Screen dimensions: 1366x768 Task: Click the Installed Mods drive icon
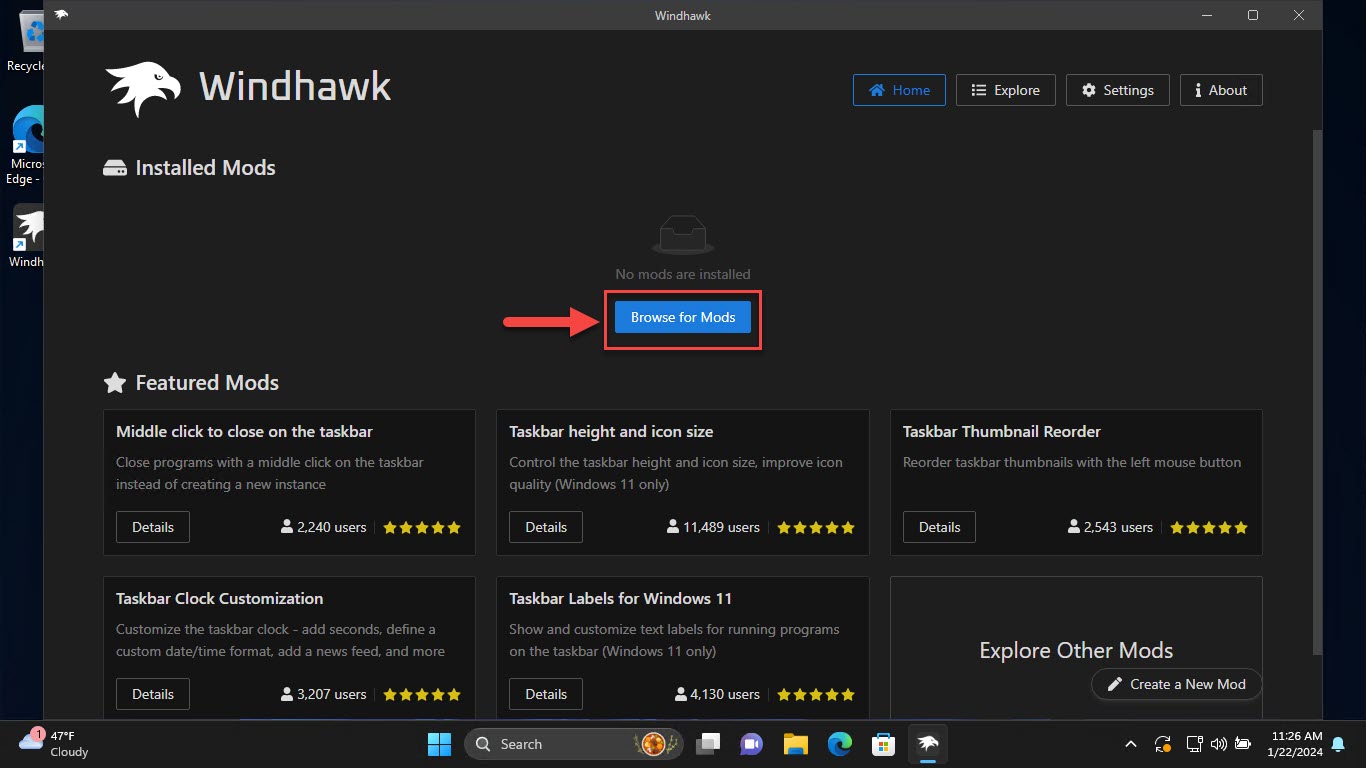(x=115, y=168)
